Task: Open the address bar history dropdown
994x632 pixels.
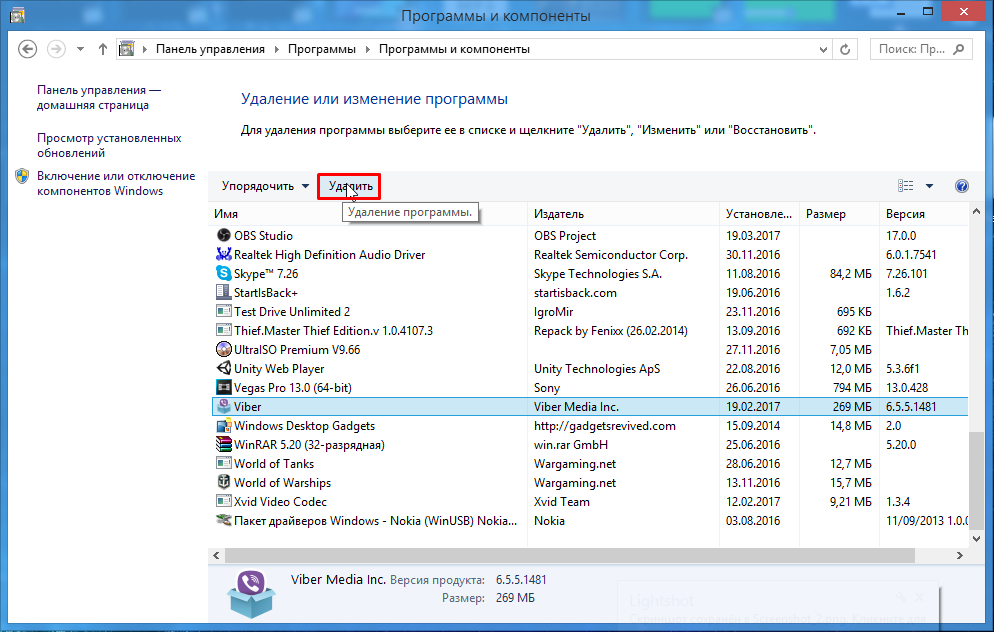Action: click(822, 49)
